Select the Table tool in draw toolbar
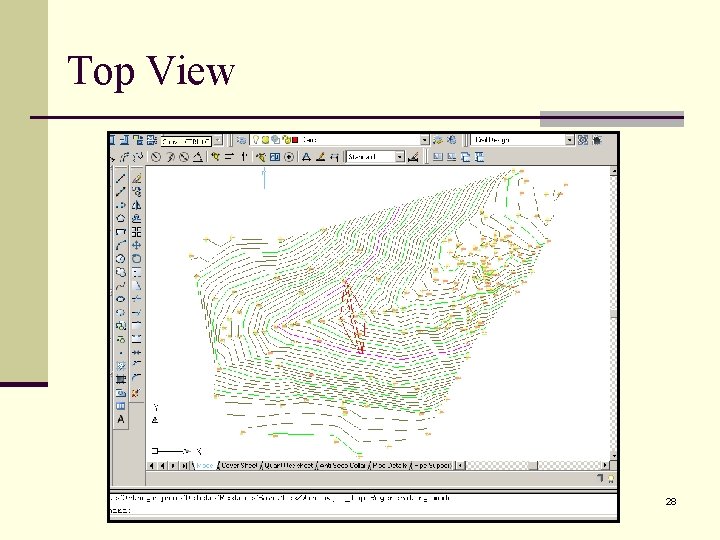The image size is (720, 540). (x=121, y=406)
